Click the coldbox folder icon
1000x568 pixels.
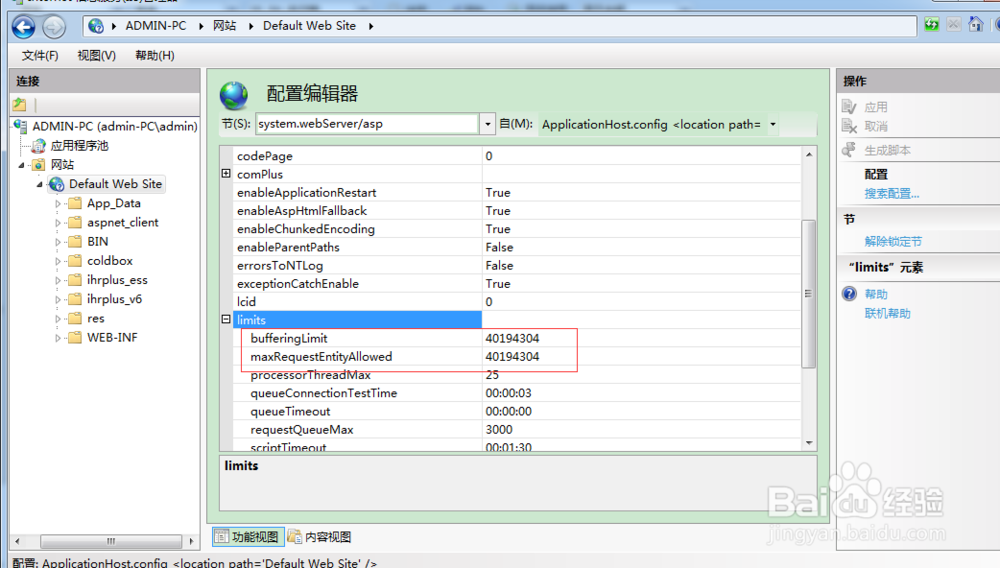[75, 261]
